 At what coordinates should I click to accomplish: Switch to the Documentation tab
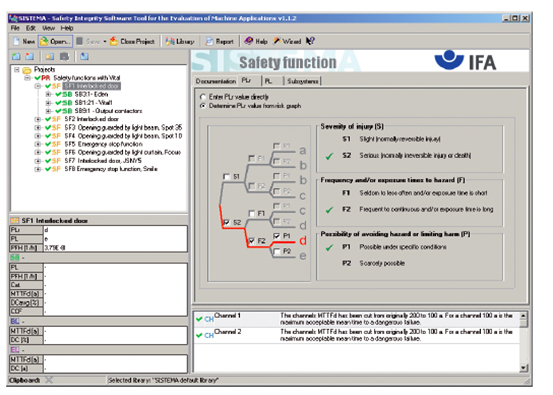pyautogui.click(x=215, y=81)
